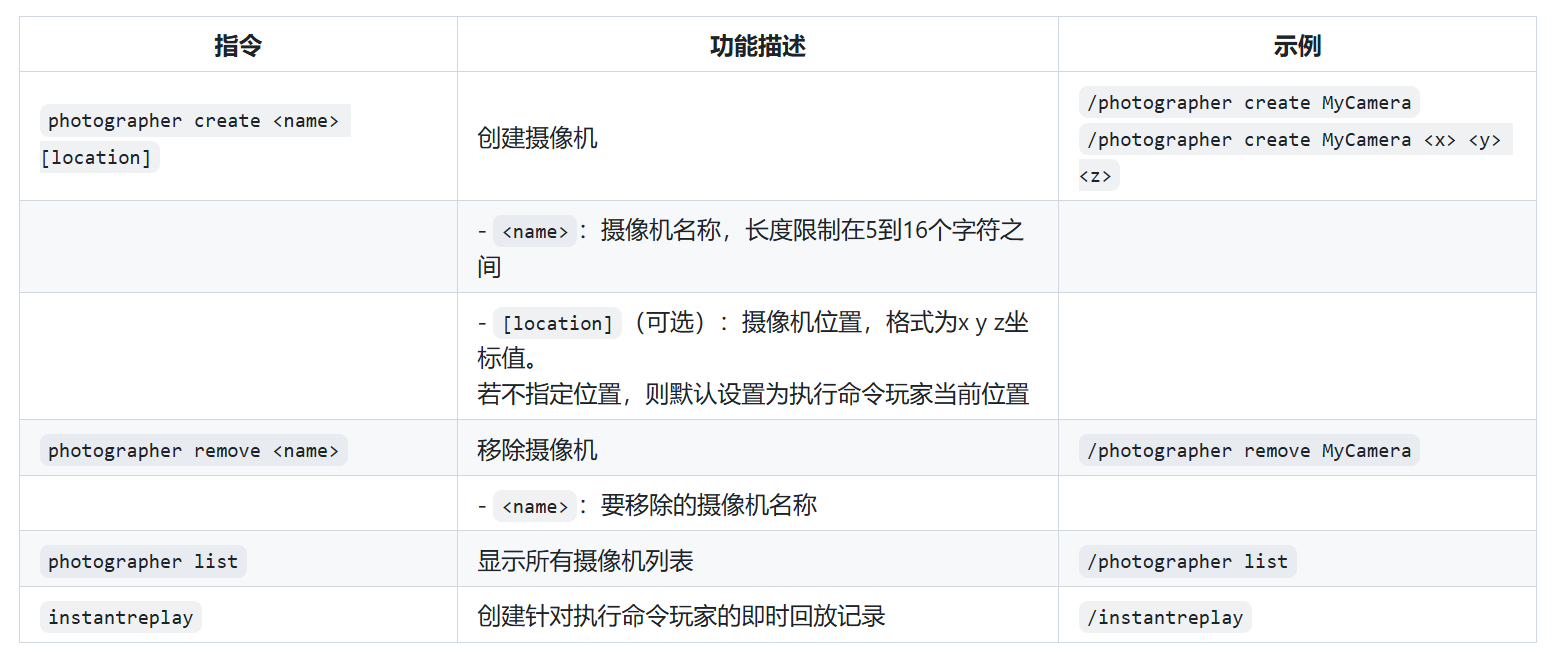Click the /photographer remove MyCamera example
1556x663 pixels.
pyautogui.click(x=1249, y=451)
